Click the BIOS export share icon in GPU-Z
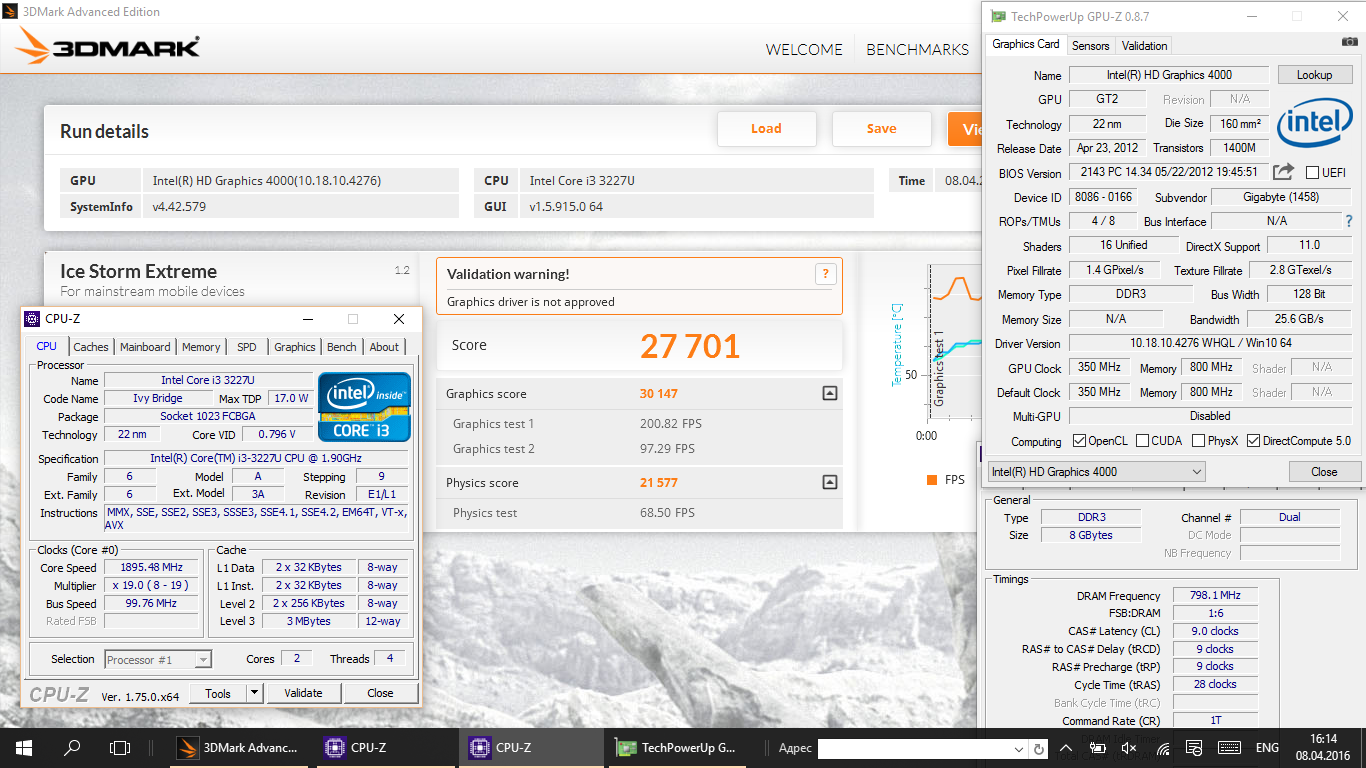This screenshot has height=768, width=1366. click(1283, 172)
